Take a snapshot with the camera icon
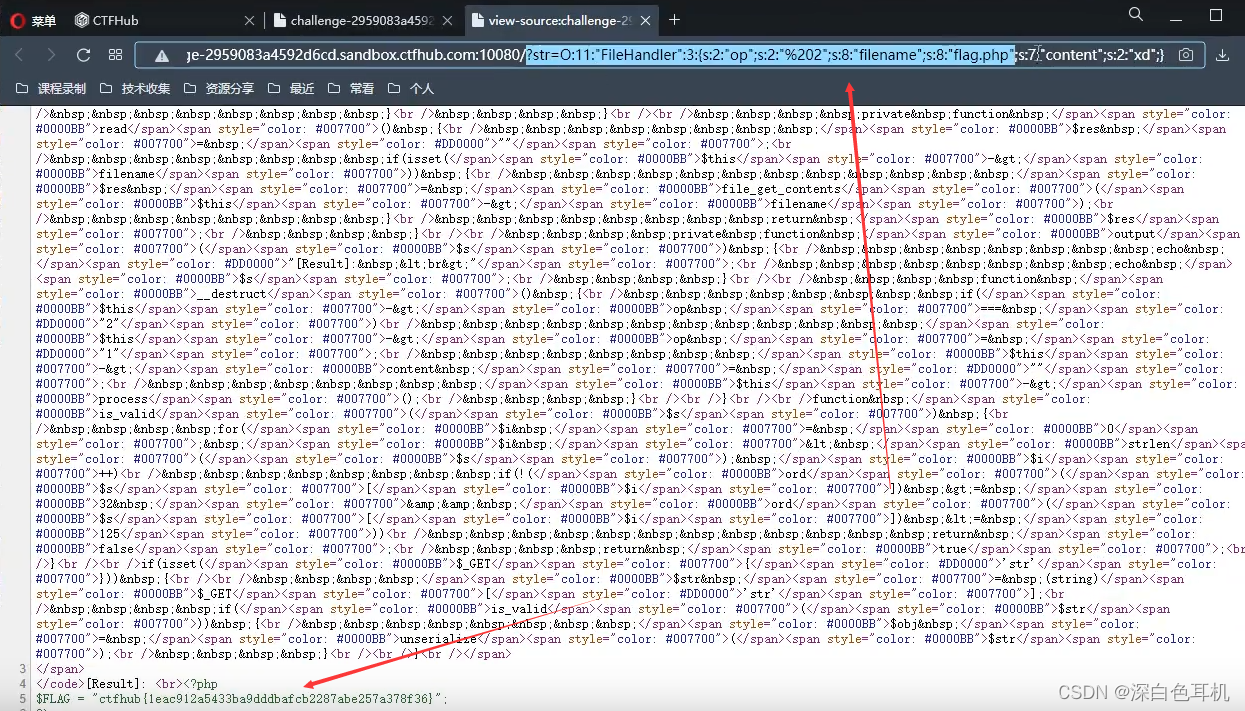1245x711 pixels. click(x=1185, y=55)
